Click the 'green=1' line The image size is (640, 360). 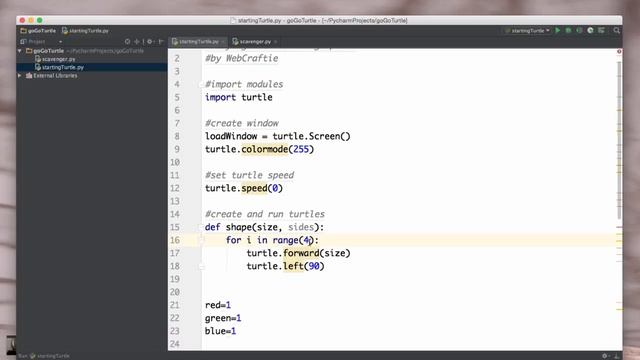[223, 318]
